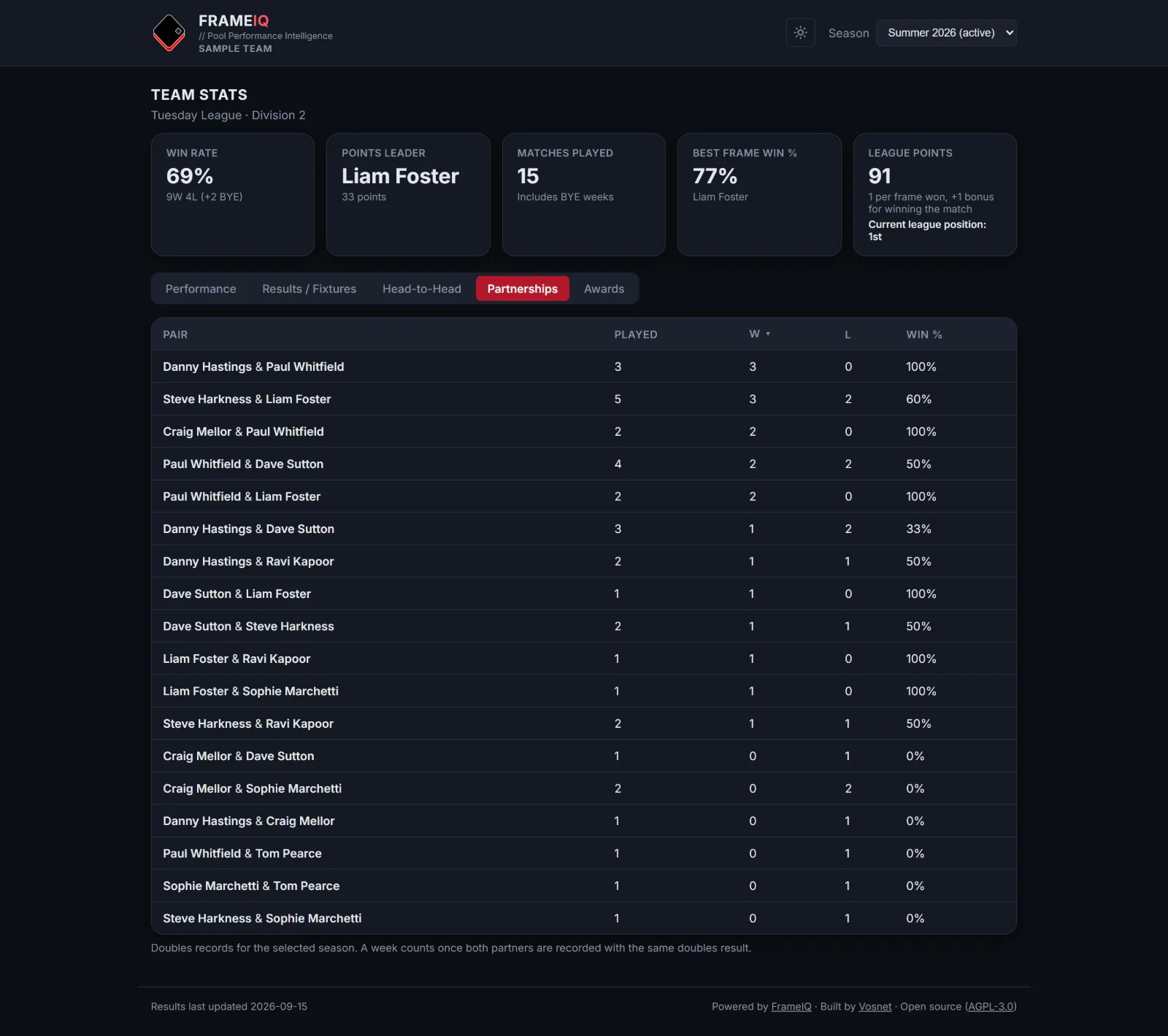
Task: Select row Sophie Marchetti & Tom Pearce
Action: (x=583, y=886)
